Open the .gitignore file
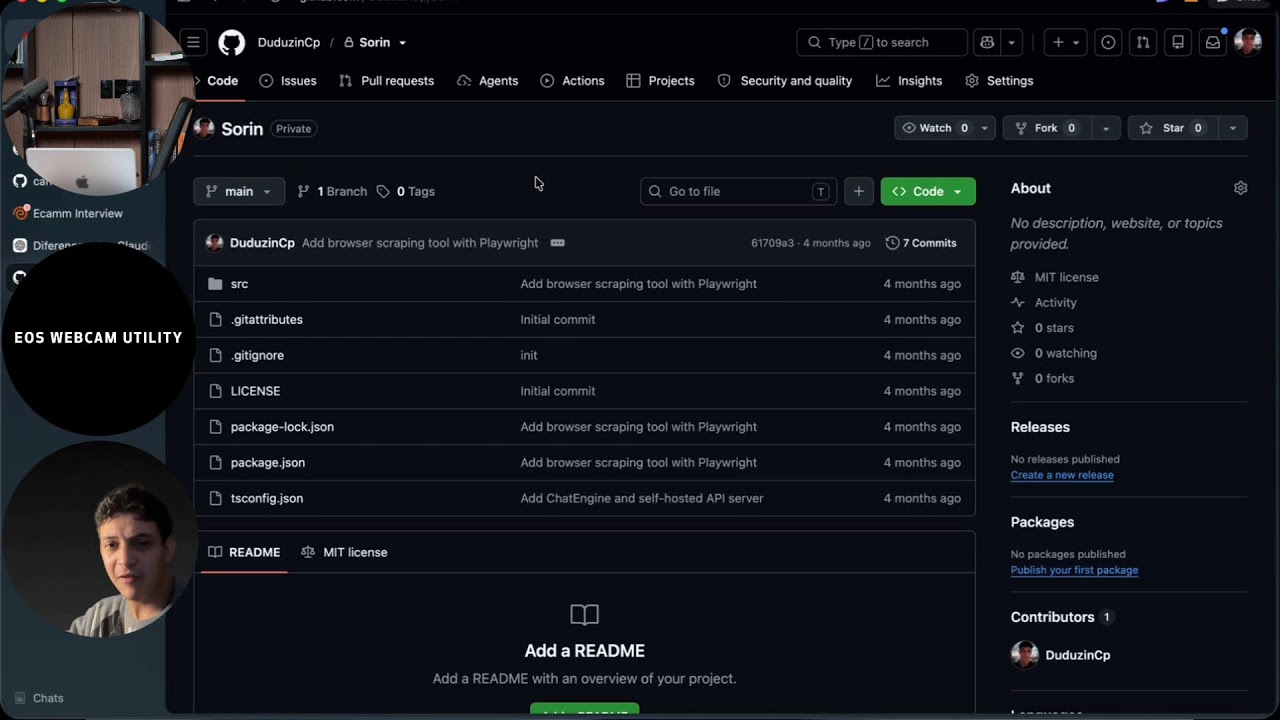1280x720 pixels. tap(257, 355)
